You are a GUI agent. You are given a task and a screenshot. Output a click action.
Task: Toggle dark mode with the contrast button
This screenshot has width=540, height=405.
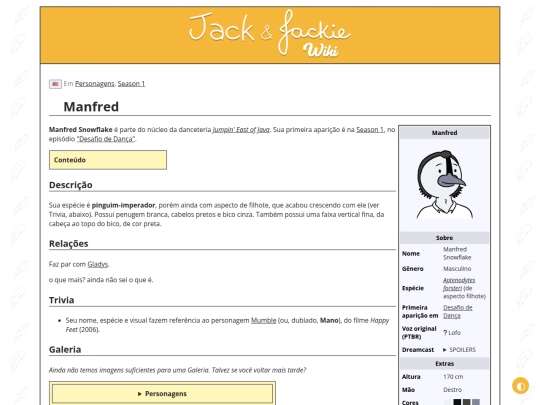[520, 386]
